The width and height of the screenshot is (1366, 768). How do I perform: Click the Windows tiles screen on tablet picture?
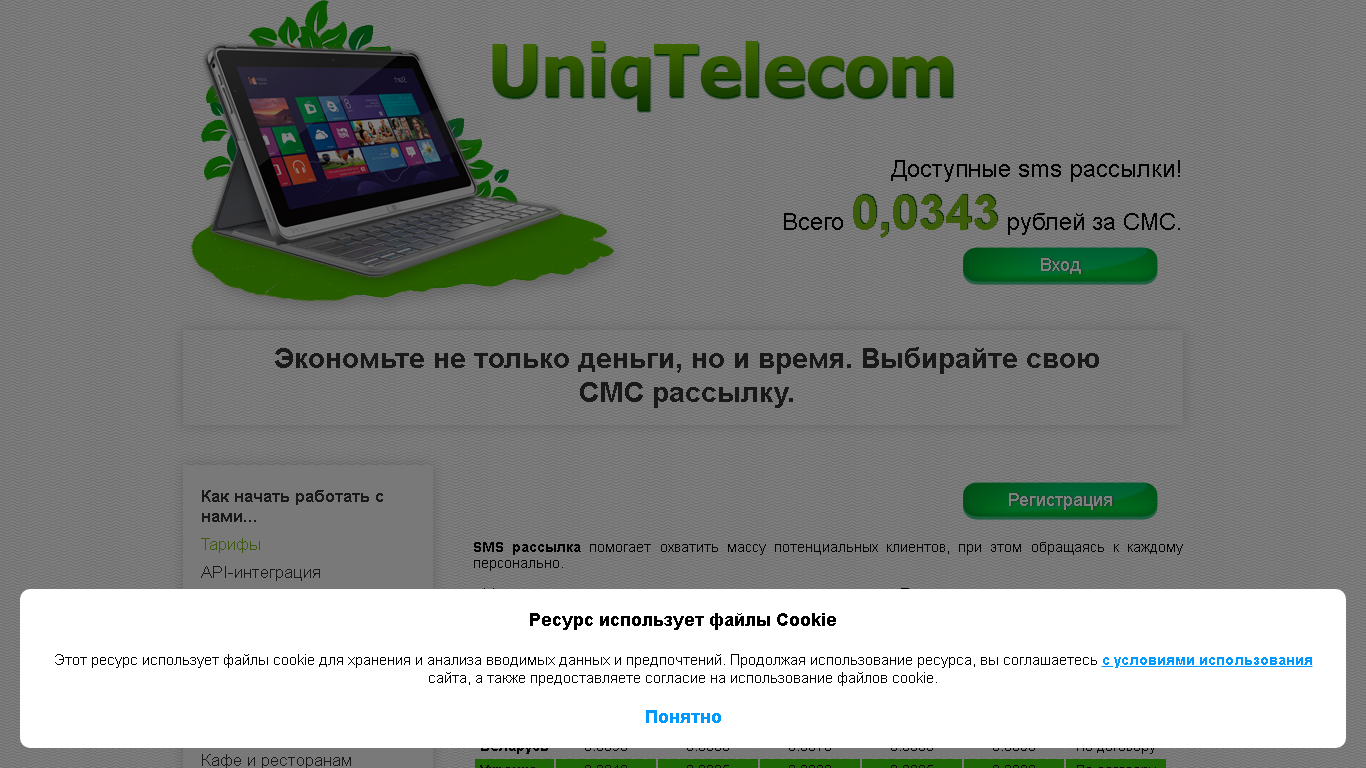[x=347, y=135]
